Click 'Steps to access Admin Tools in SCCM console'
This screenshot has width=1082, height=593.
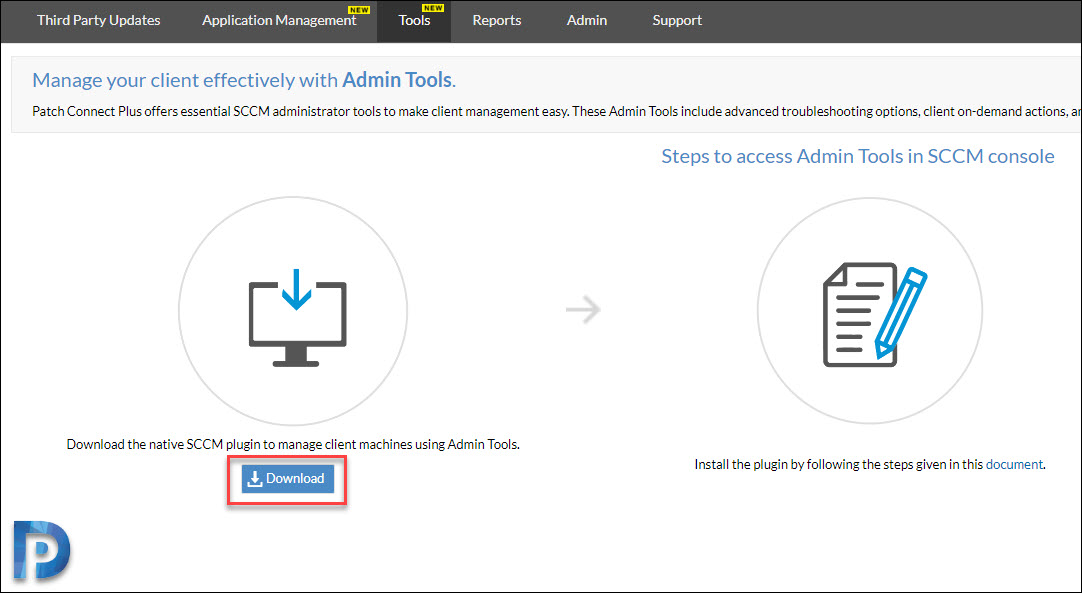[x=858, y=156]
